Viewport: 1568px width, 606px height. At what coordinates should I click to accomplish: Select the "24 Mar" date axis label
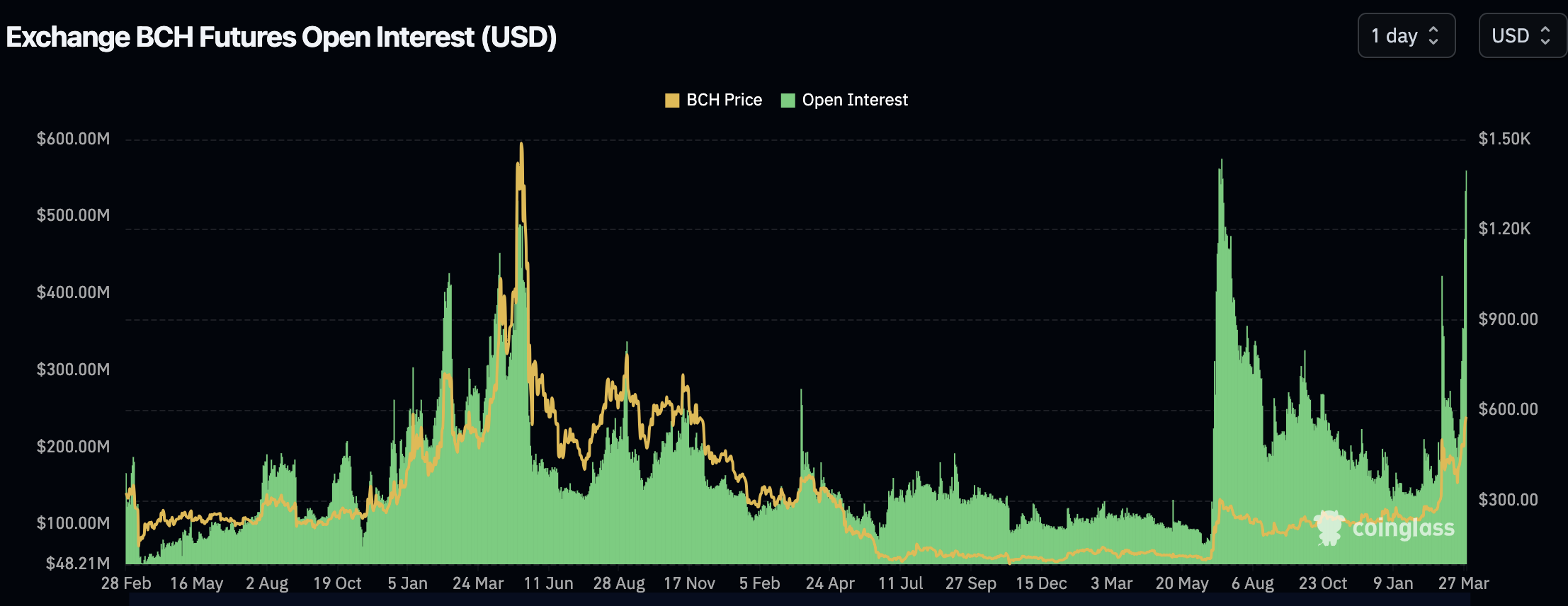478,583
